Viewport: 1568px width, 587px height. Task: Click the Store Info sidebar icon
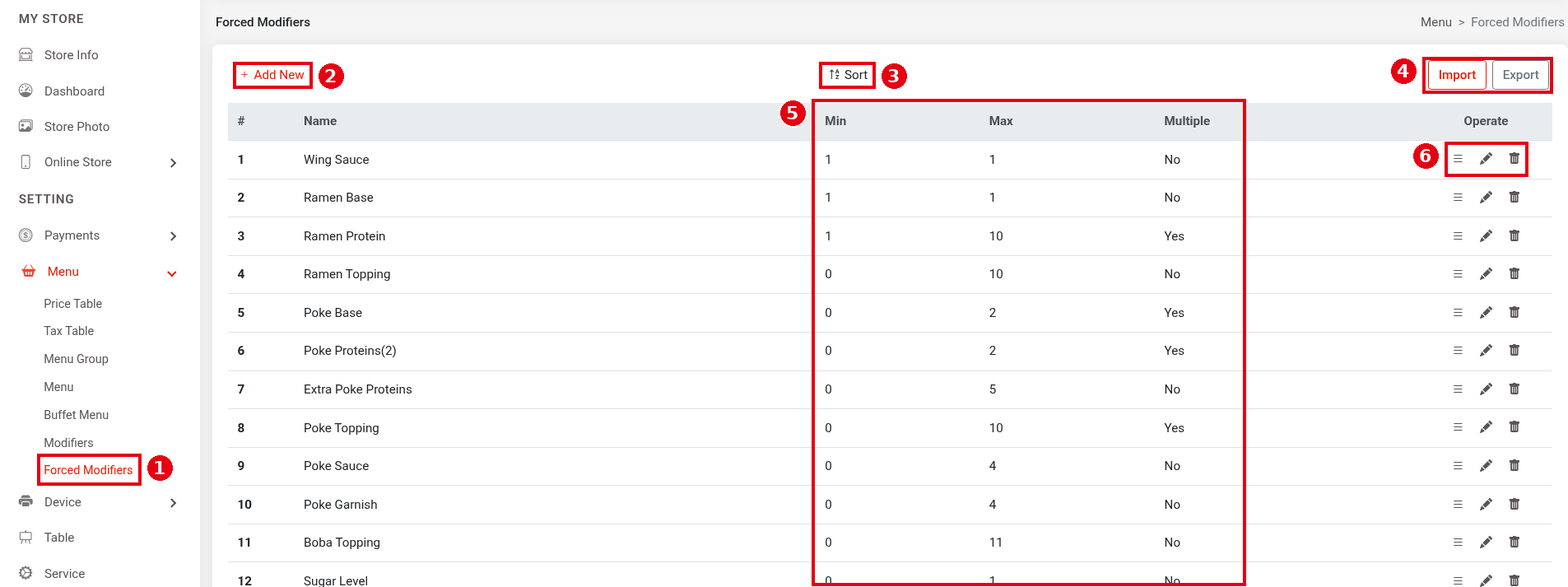click(26, 55)
